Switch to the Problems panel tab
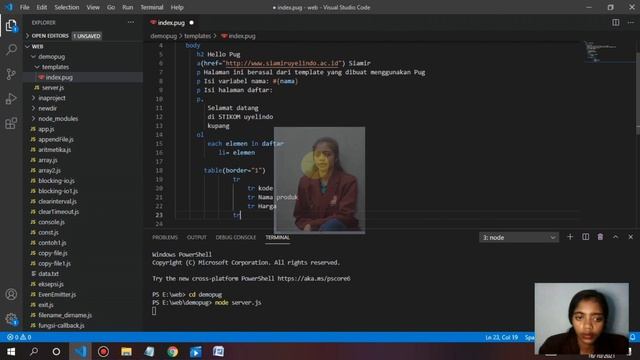640x360 pixels. click(165, 237)
